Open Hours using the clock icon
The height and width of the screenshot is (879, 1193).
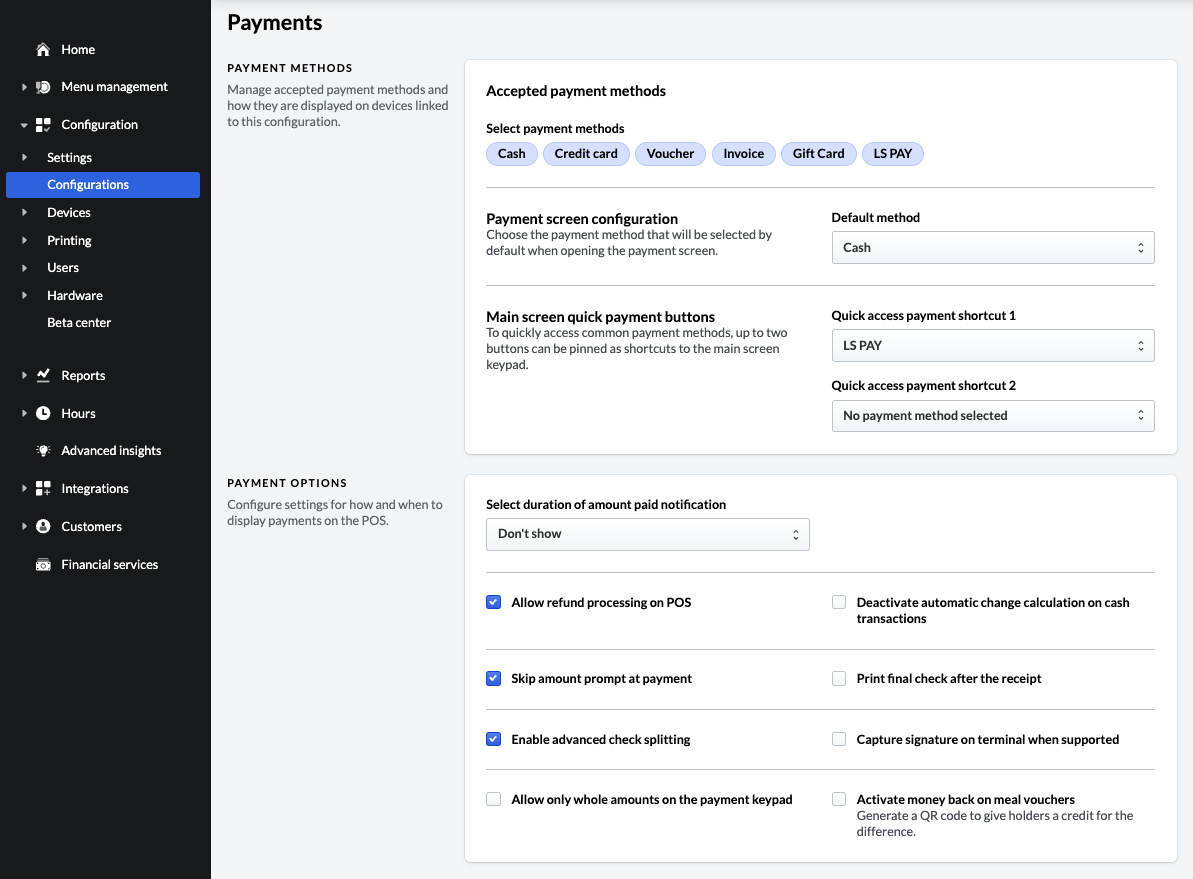pos(44,412)
